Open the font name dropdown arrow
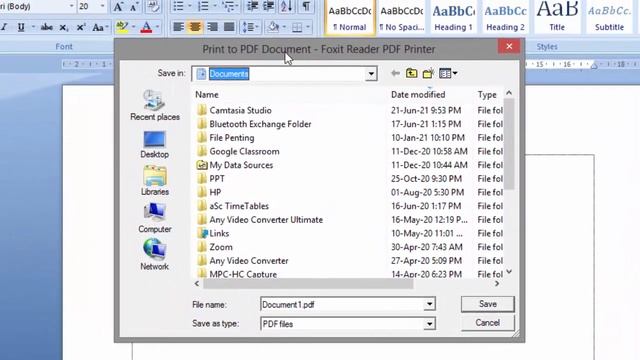Image resolution: width=640 pixels, height=360 pixels. tap(71, 6)
